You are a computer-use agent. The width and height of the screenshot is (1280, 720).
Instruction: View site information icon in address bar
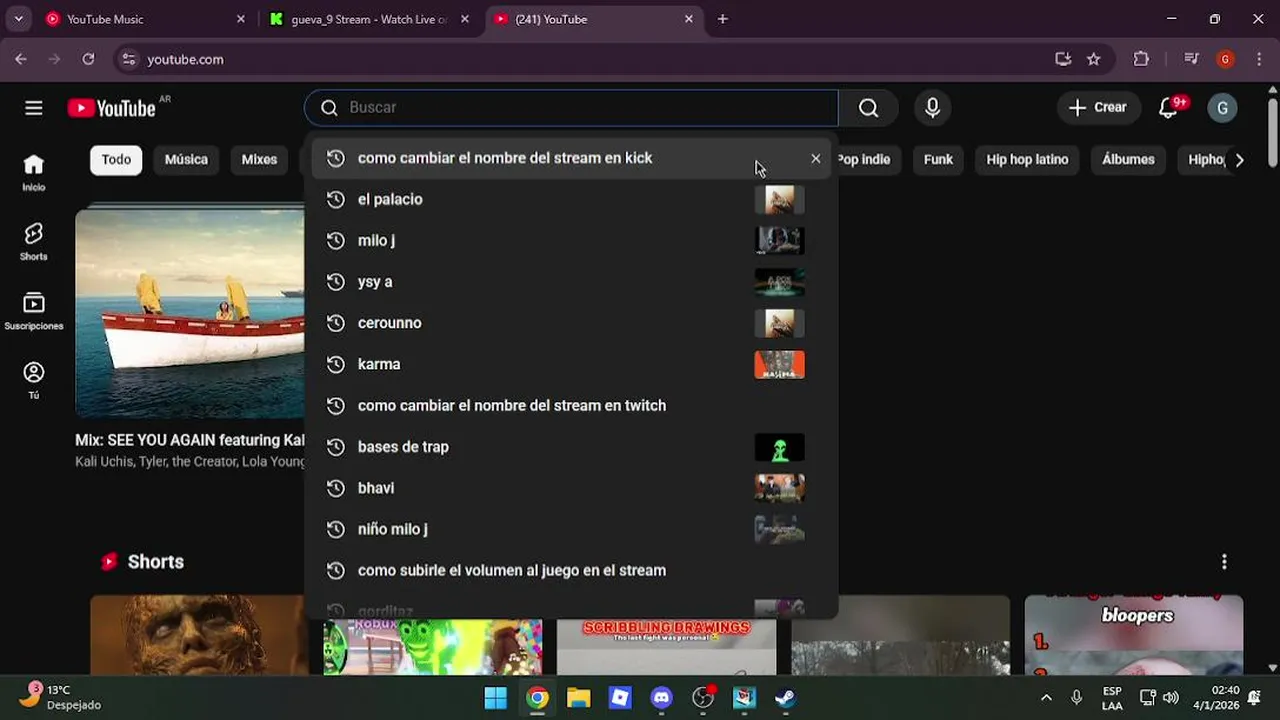(x=128, y=59)
